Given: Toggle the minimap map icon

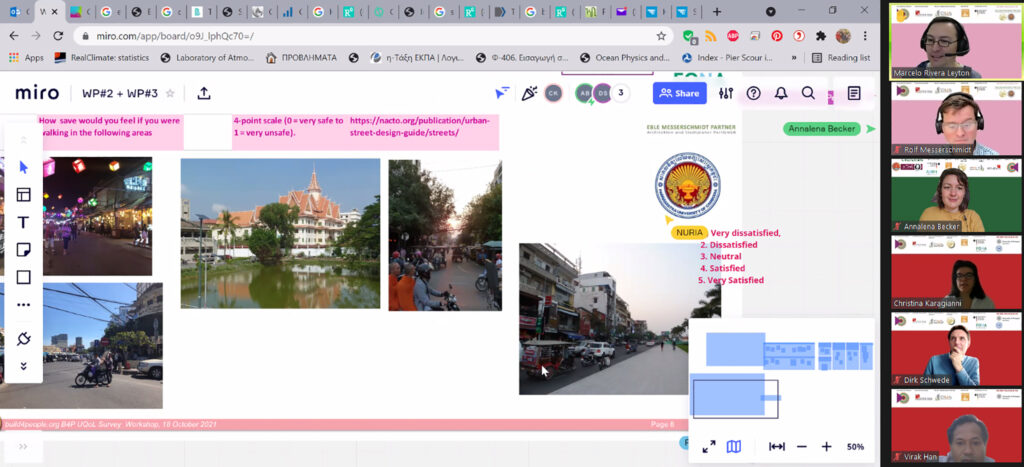Looking at the screenshot, I should click(x=734, y=447).
